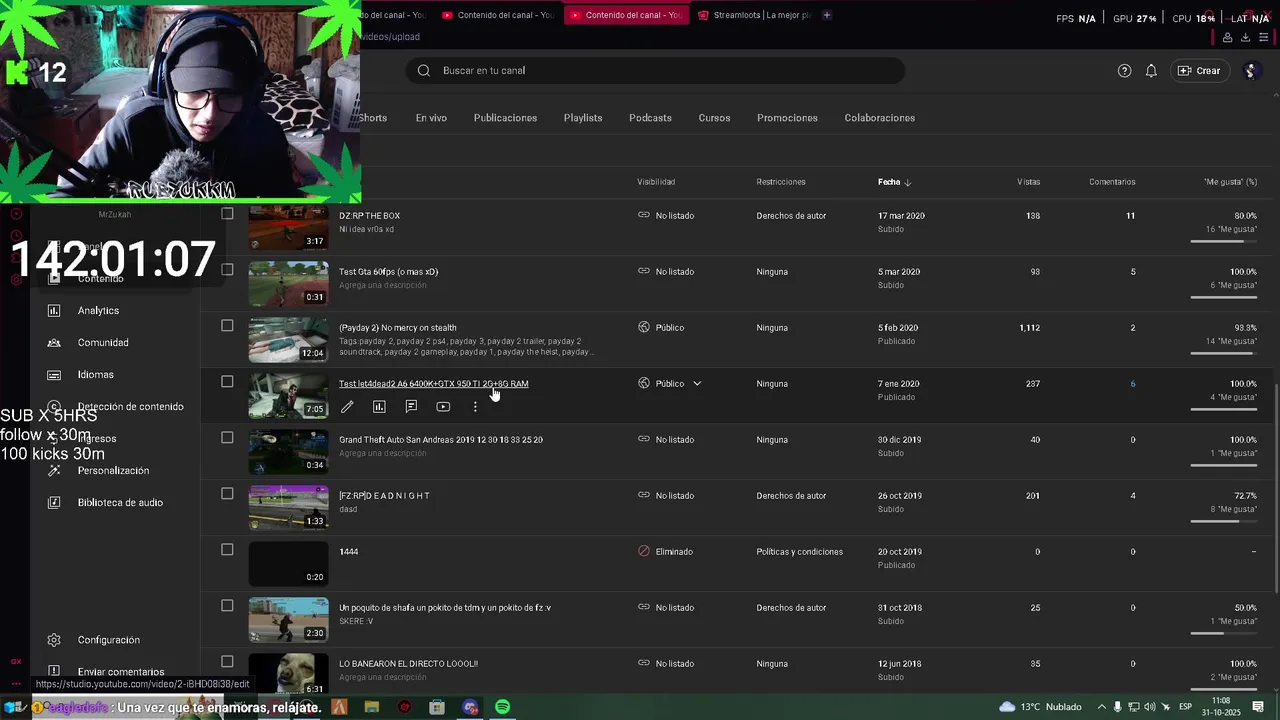Click the Idiomas sidebar icon

coord(54,375)
